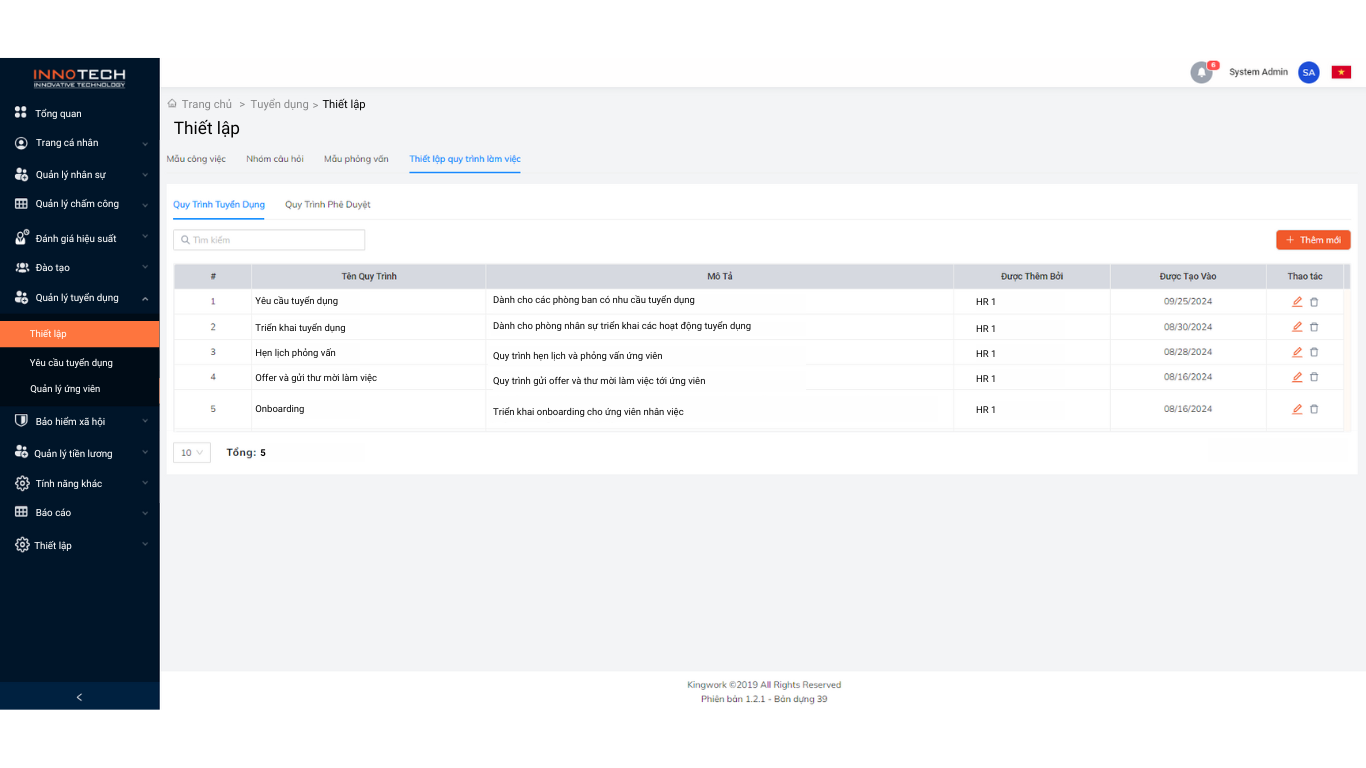Click the Quản lý chấm công grid icon
The height and width of the screenshot is (768, 1366).
(x=21, y=204)
